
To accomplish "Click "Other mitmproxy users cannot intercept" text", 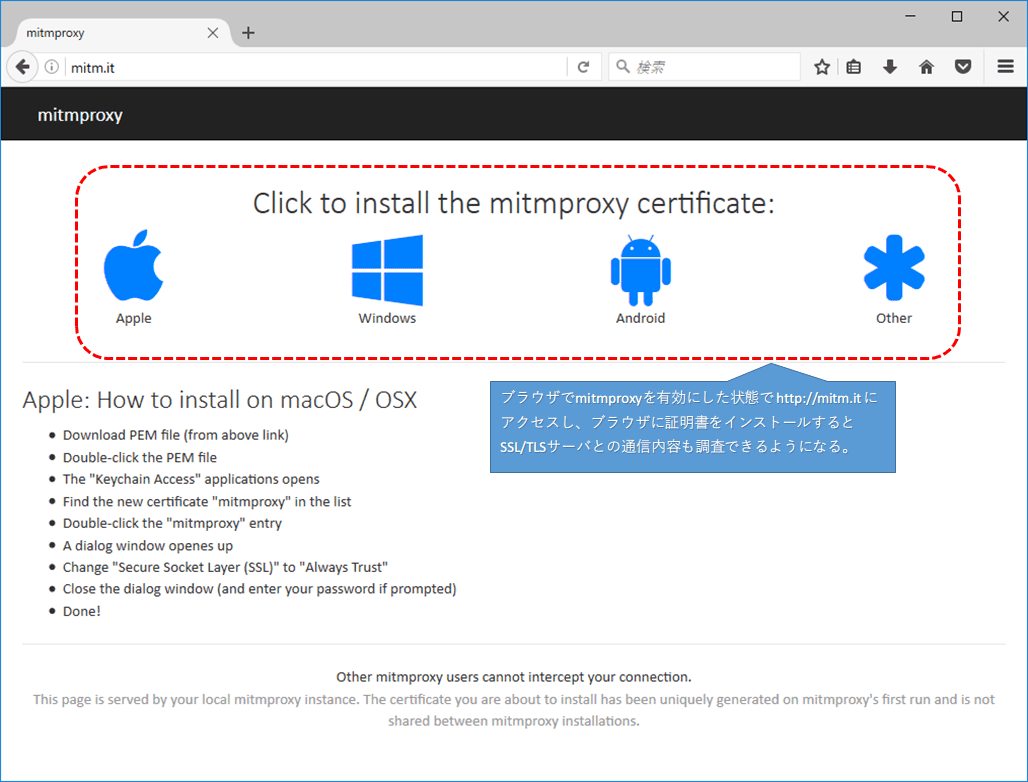I will point(514,677).
